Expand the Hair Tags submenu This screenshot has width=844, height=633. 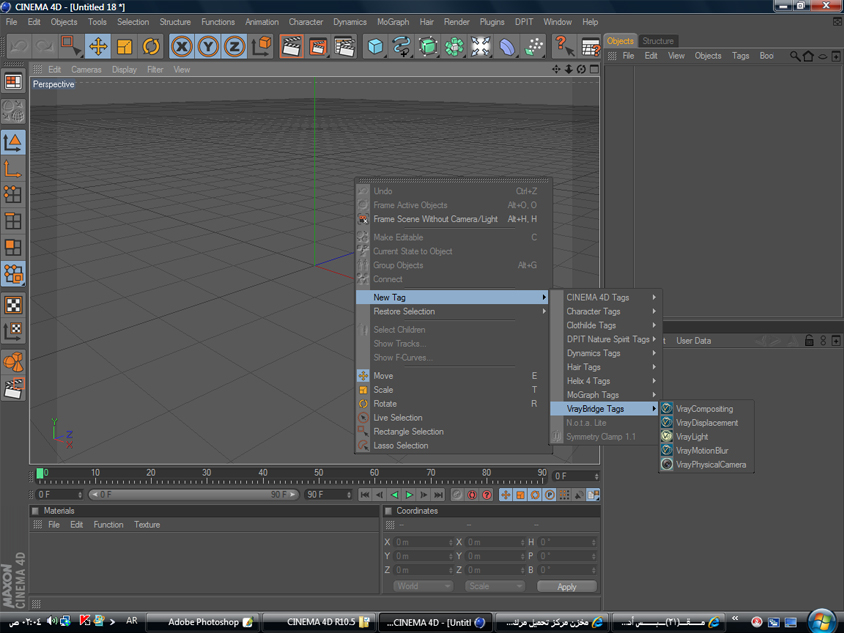pos(606,367)
